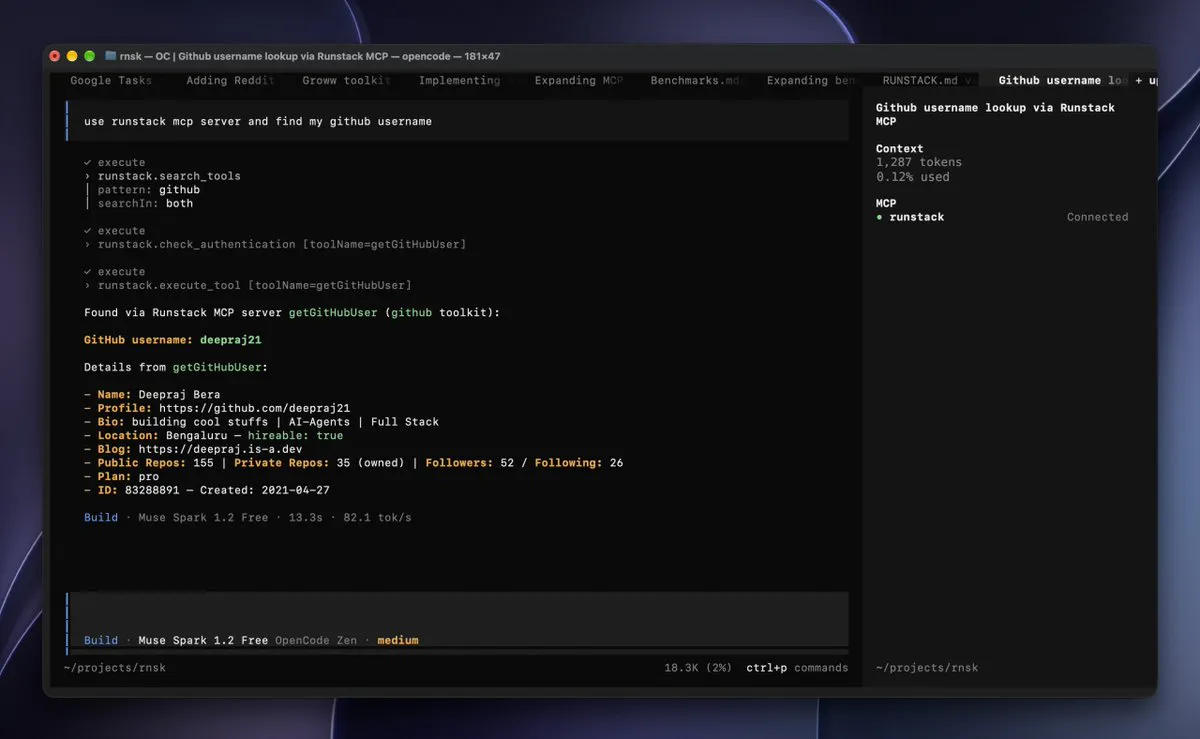Open the RUNSTACK.md tab
Image resolution: width=1200 pixels, height=739 pixels.
pos(920,81)
